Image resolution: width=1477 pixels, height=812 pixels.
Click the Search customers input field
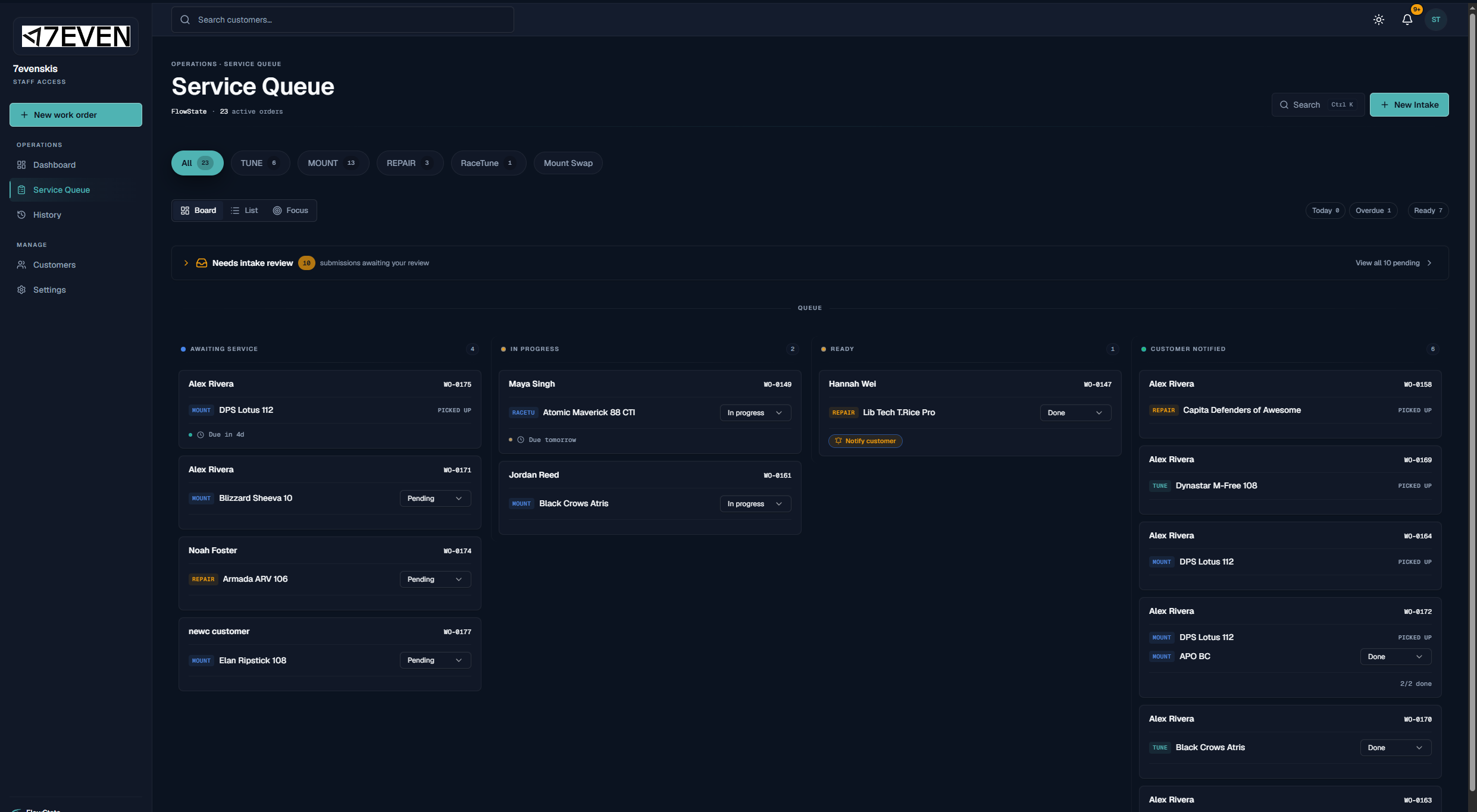coord(343,20)
